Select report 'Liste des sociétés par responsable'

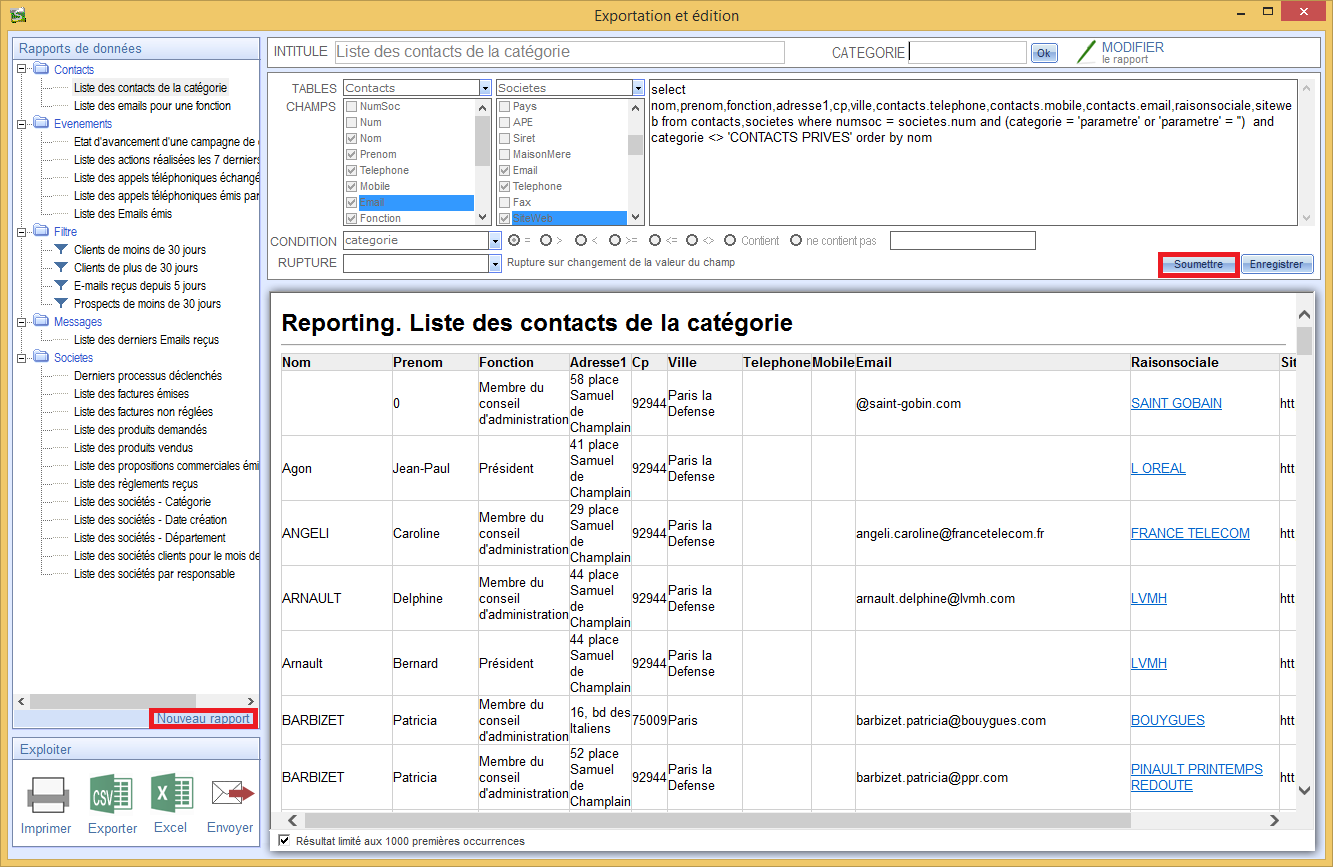(154, 574)
